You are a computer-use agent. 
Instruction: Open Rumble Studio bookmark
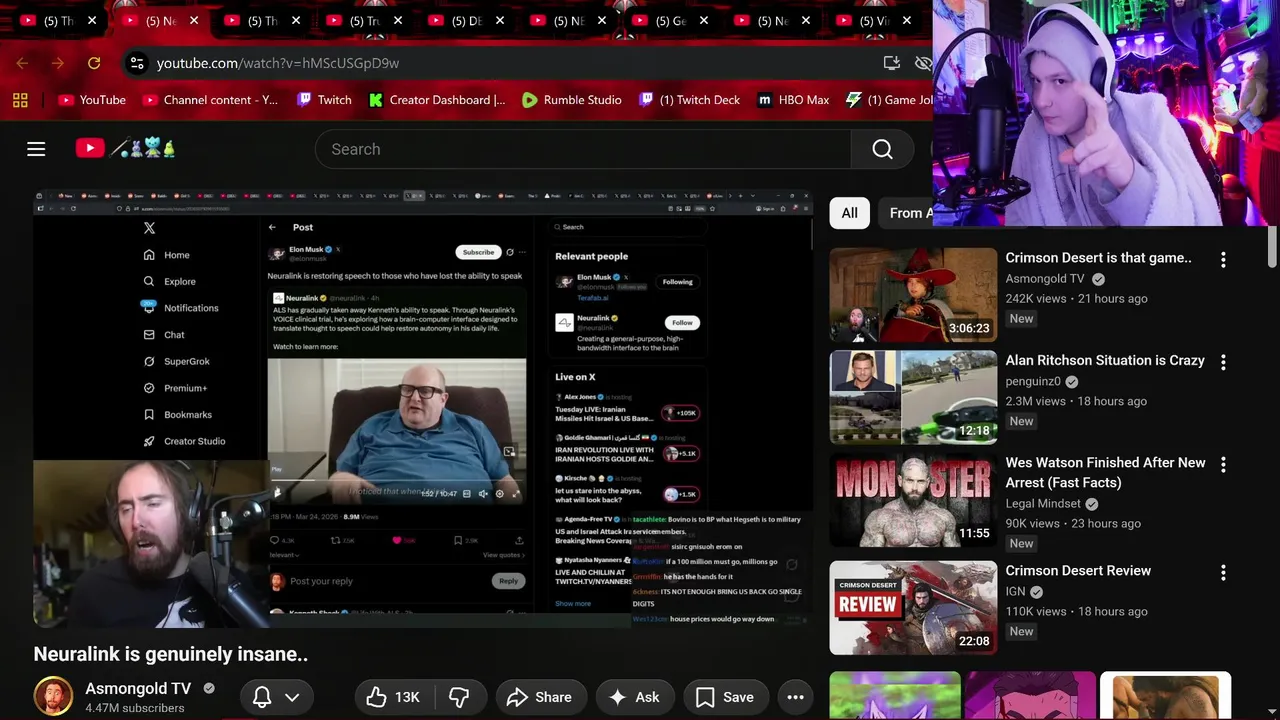(571, 100)
